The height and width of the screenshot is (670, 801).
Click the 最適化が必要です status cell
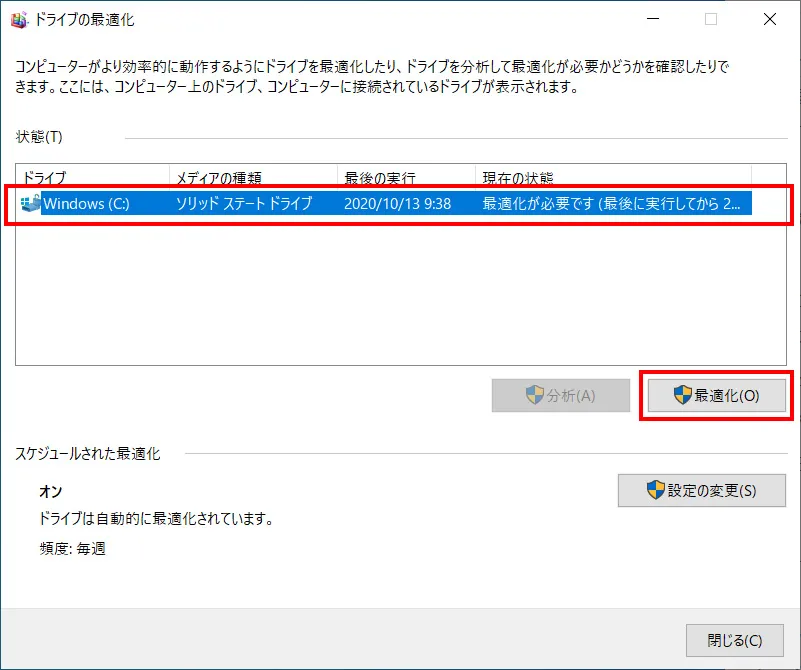click(x=611, y=203)
